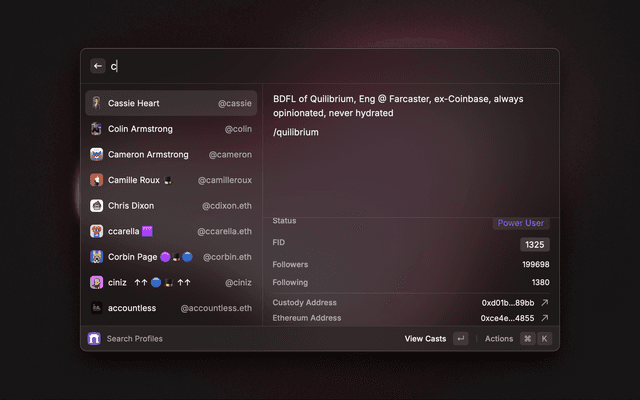Open Custody Address external link arrow
Image resolution: width=640 pixels, height=400 pixels.
point(545,302)
